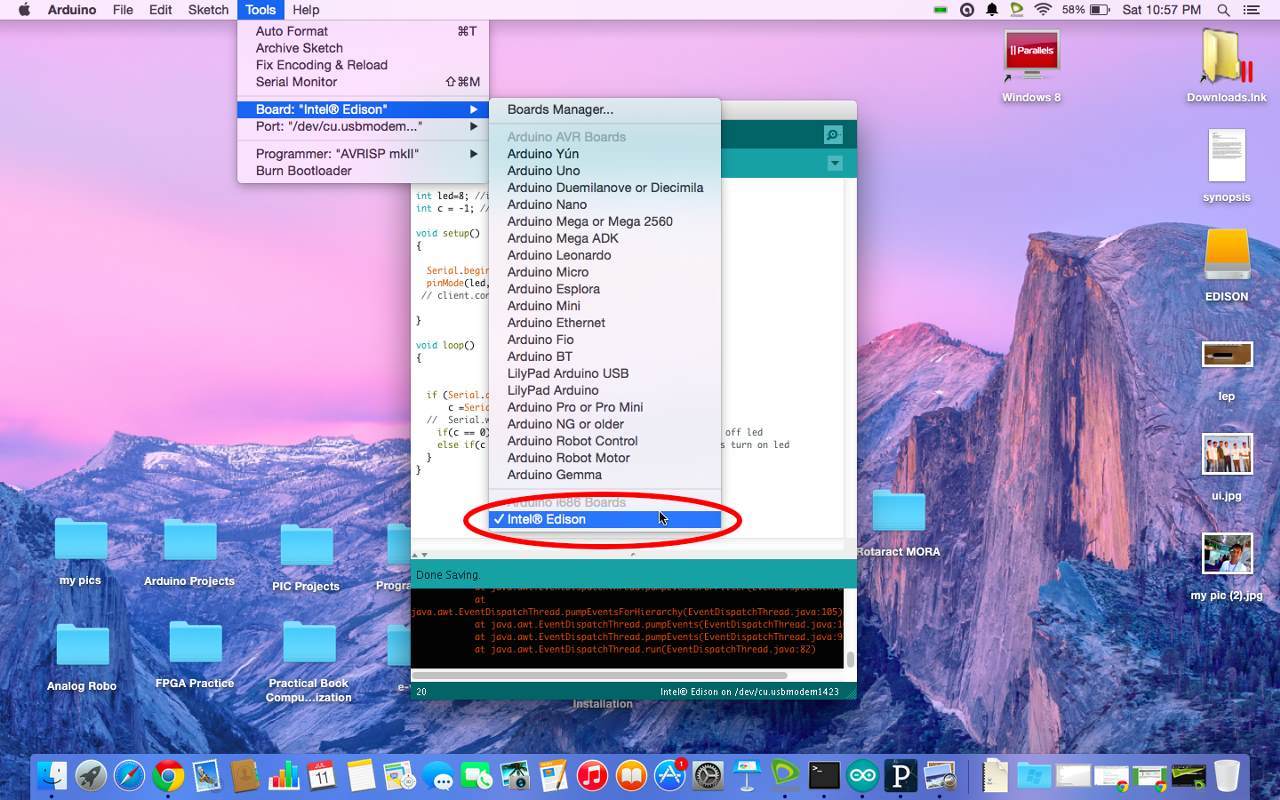Open the Sketch menu
The image size is (1280, 800).
[x=208, y=10]
